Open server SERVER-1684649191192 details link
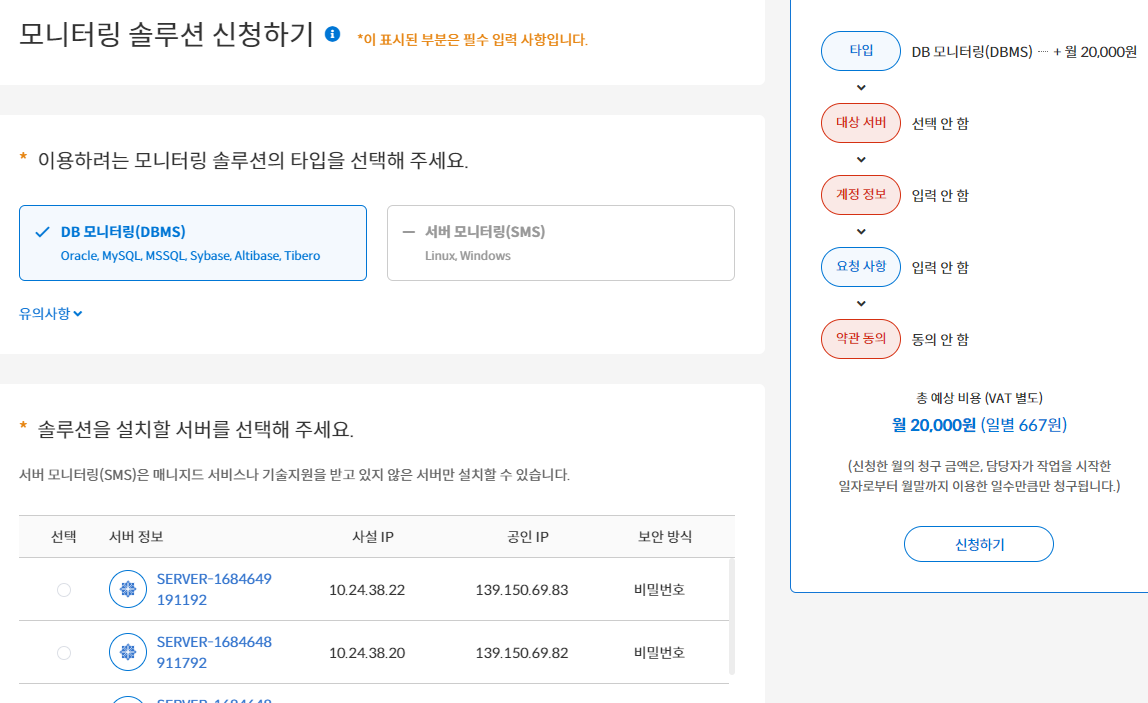This screenshot has width=1148, height=703. coord(214,589)
